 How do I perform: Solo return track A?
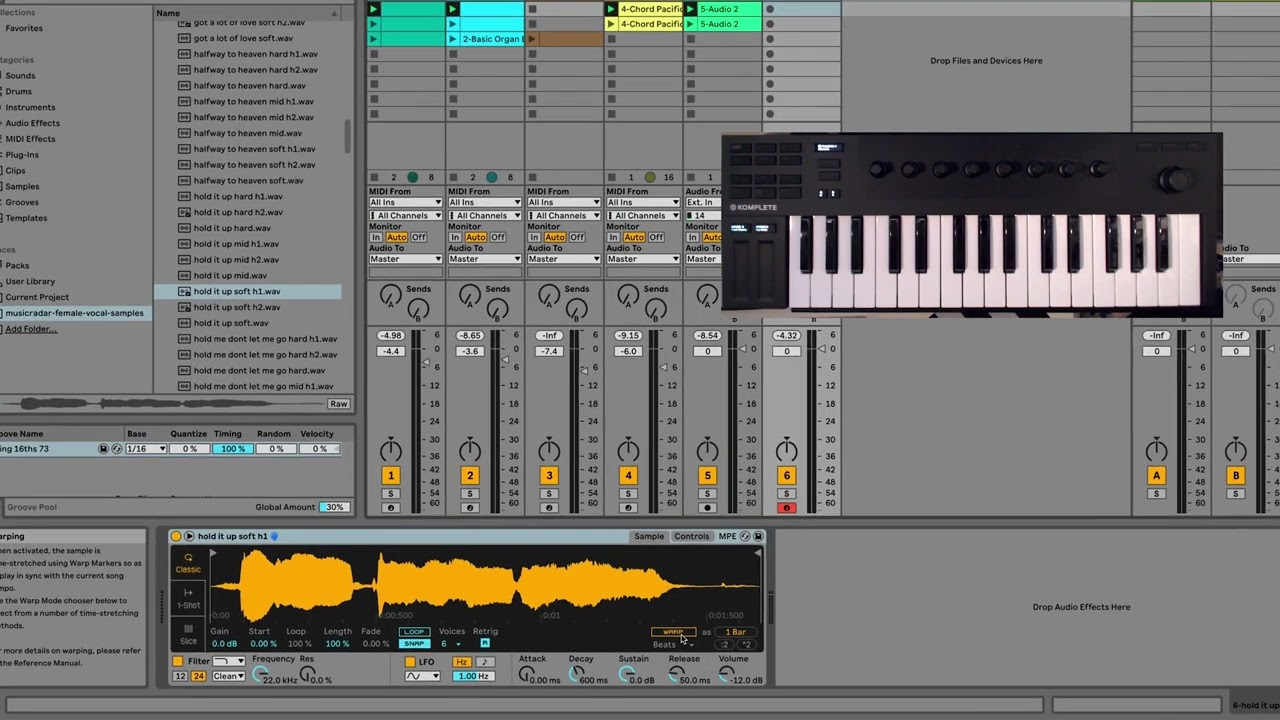(1157, 494)
